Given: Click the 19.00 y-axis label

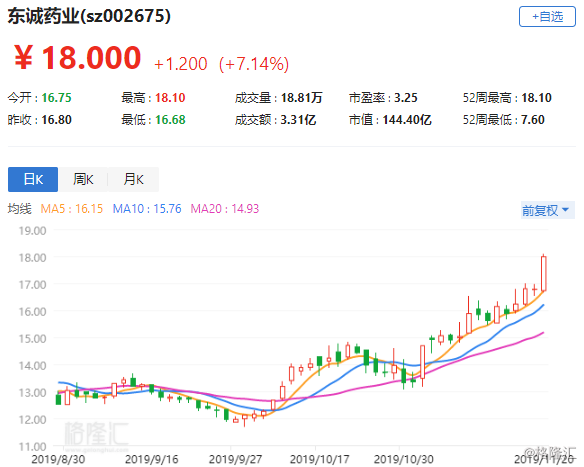Looking at the screenshot, I should pos(33,231).
